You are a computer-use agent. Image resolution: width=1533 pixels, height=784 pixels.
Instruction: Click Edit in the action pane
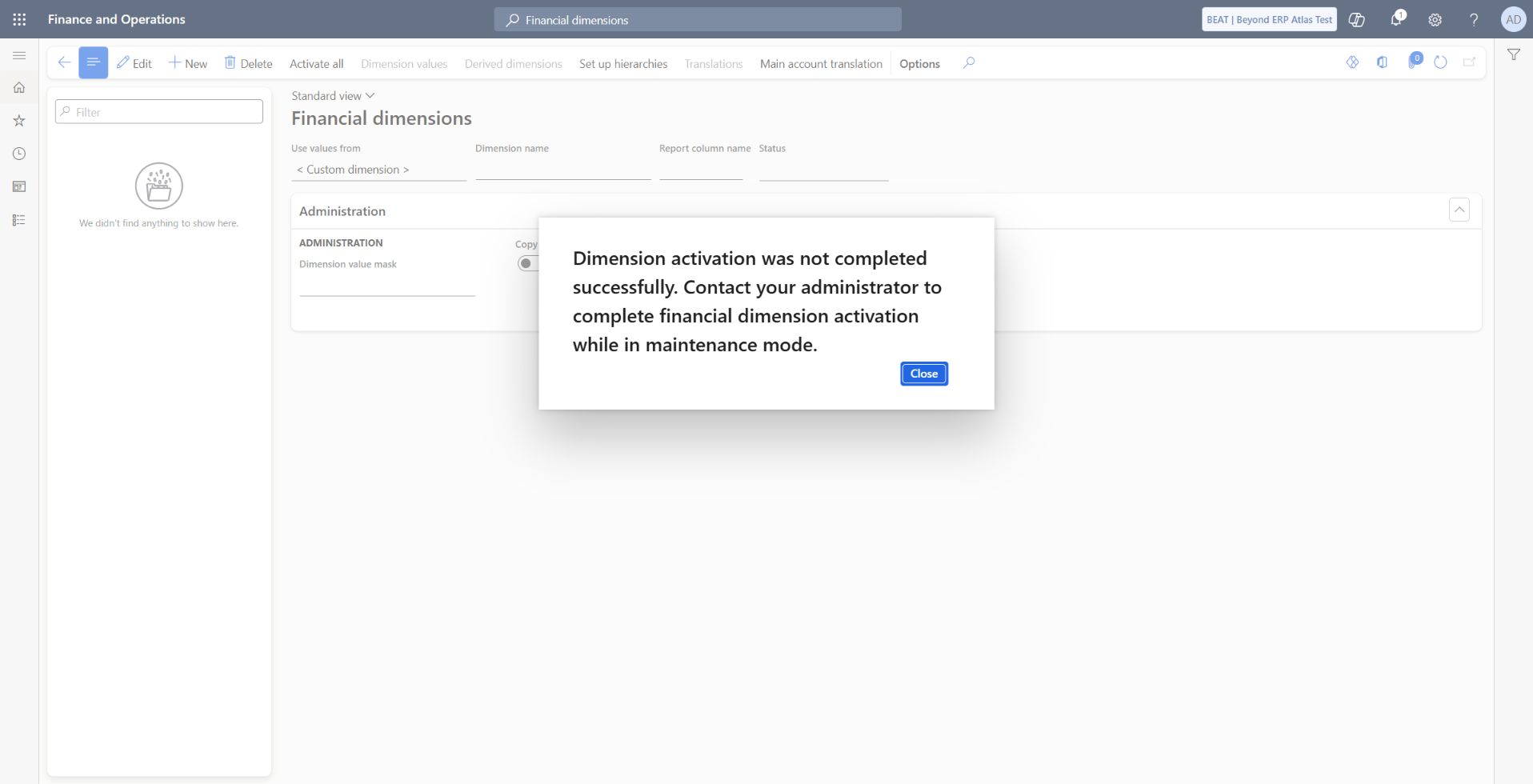[x=134, y=63]
